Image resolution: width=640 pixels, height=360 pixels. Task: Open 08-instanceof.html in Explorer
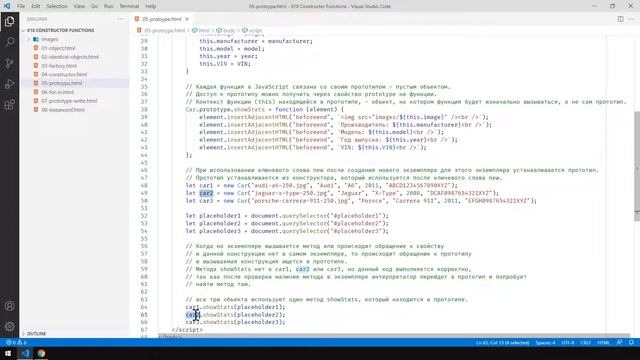coord(63,110)
